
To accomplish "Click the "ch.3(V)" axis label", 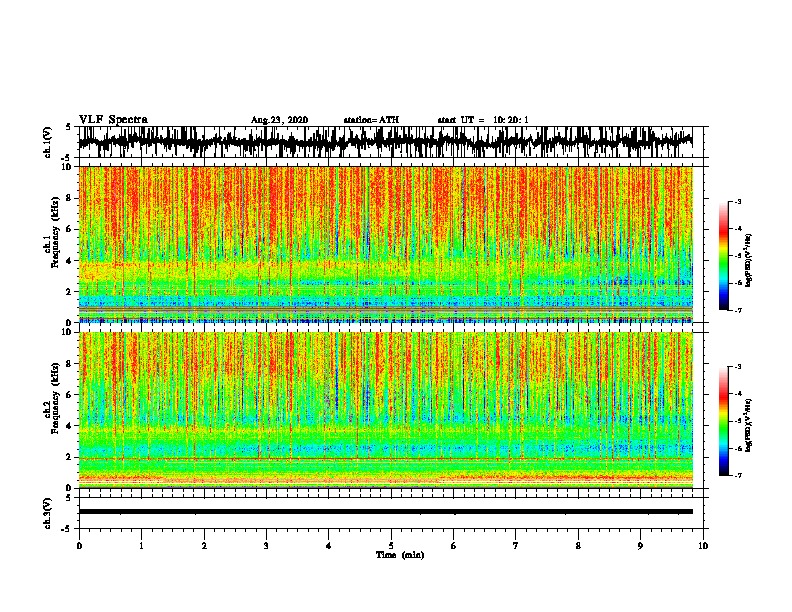I will (48, 513).
